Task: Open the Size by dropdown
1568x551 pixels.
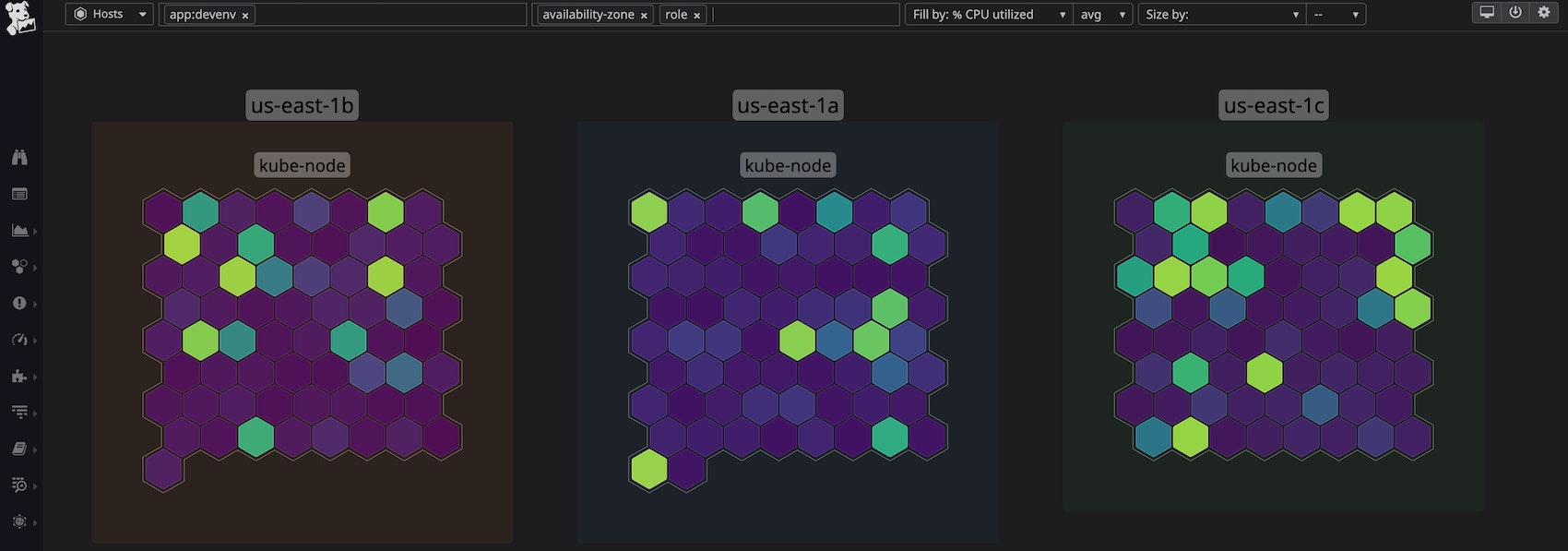Action: click(x=1221, y=15)
